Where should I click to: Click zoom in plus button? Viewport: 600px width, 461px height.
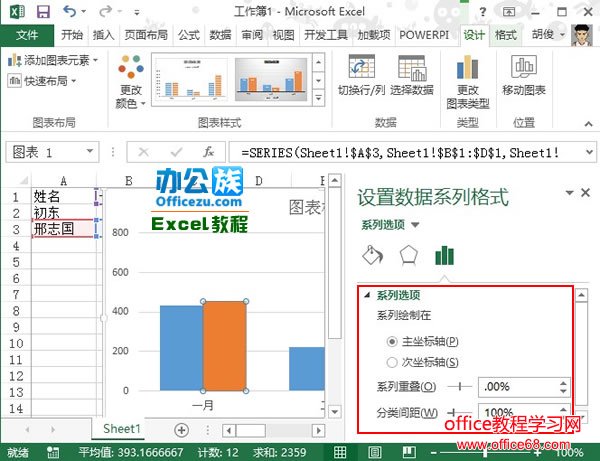click(x=538, y=453)
